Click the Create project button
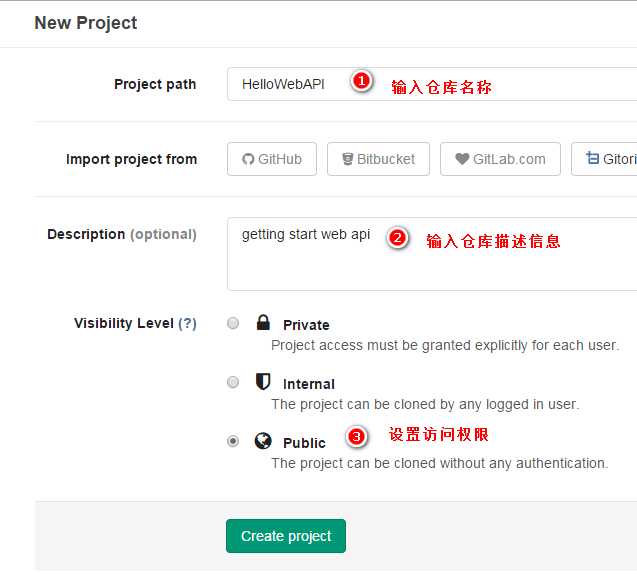637x574 pixels. tap(286, 536)
